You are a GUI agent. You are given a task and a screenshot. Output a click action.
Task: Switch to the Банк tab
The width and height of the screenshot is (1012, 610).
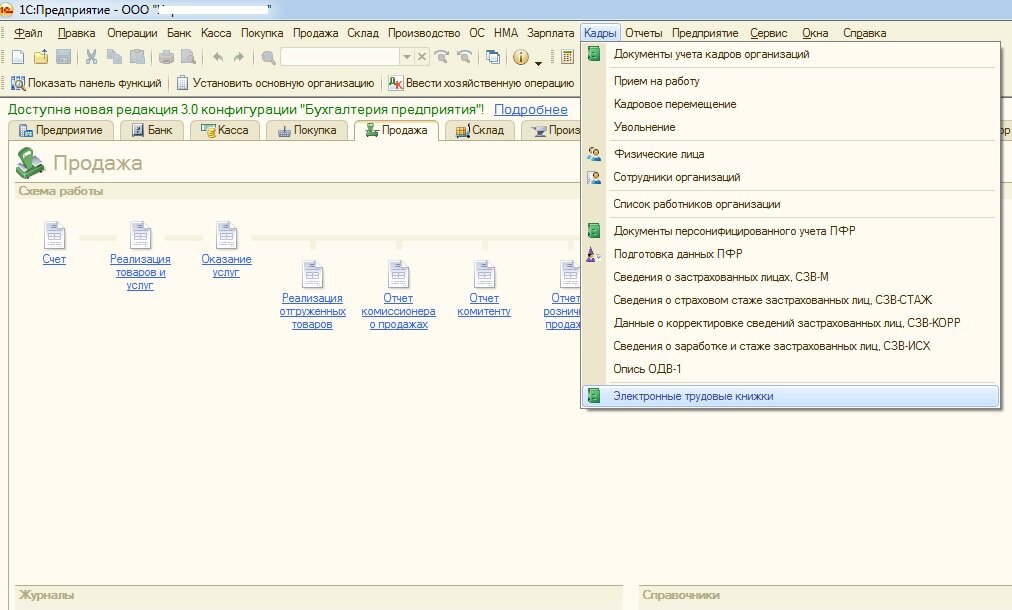tap(152, 130)
